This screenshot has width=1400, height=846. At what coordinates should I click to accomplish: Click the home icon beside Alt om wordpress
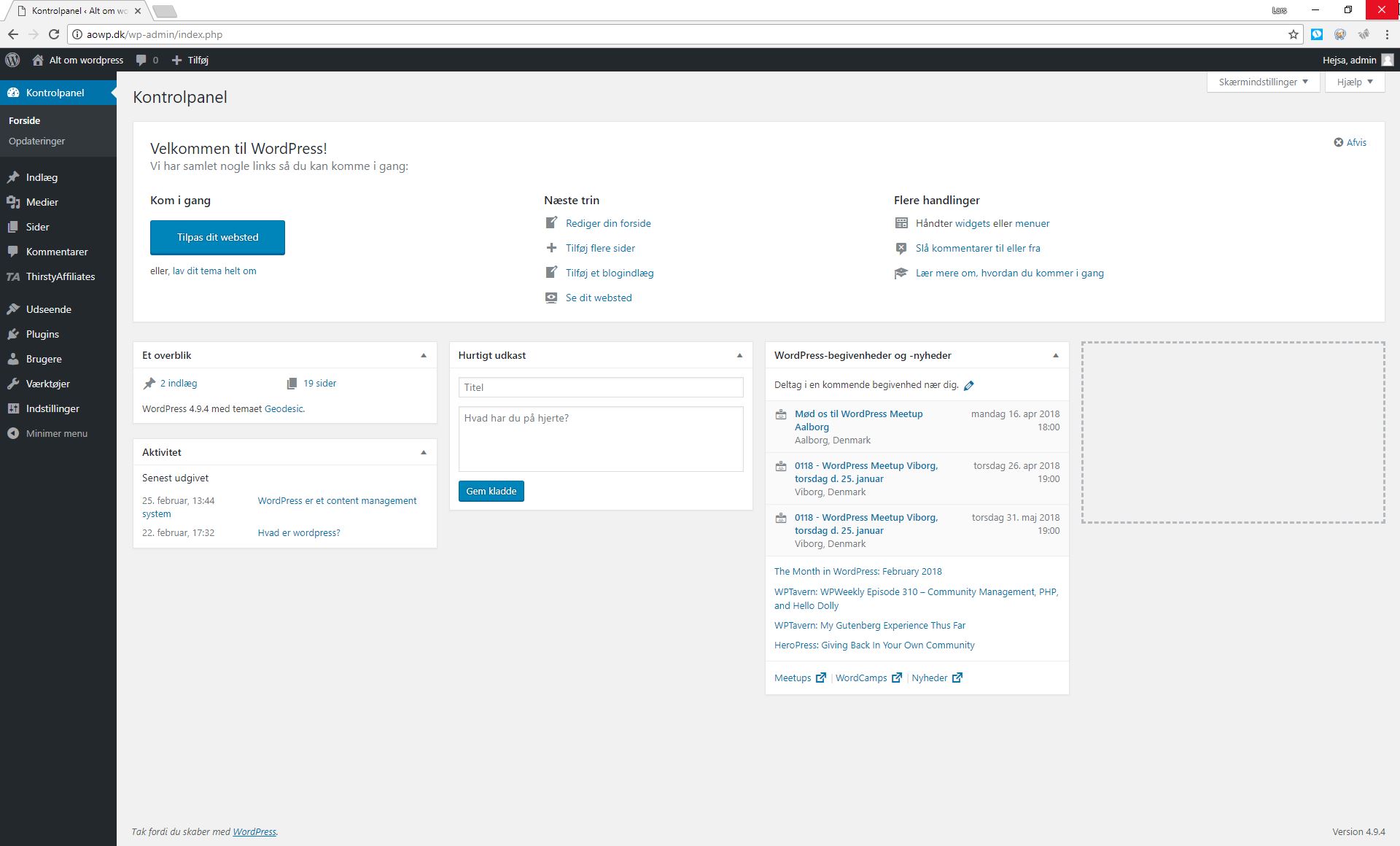click(x=38, y=61)
